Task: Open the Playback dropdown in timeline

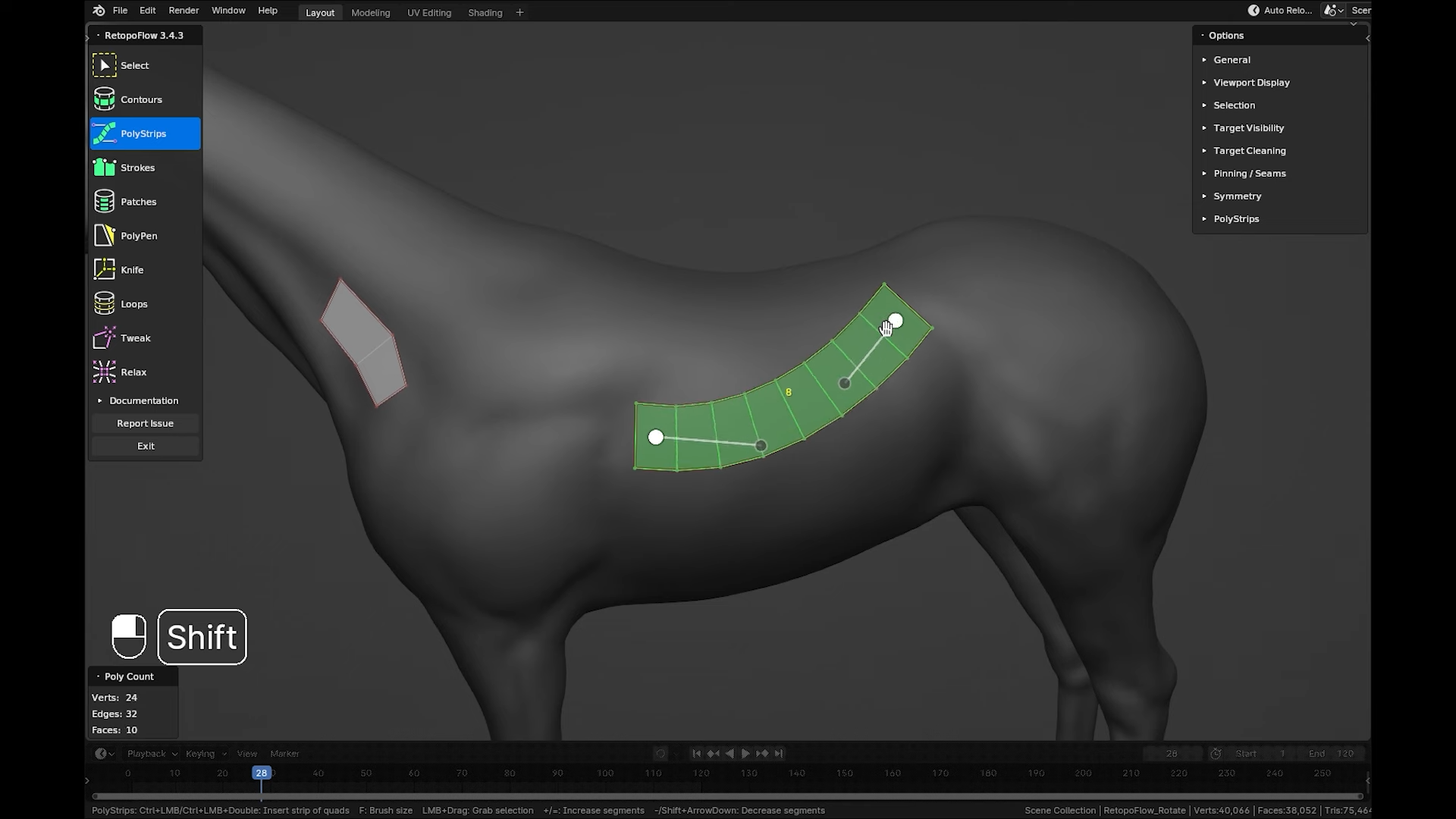Action: coord(149,753)
